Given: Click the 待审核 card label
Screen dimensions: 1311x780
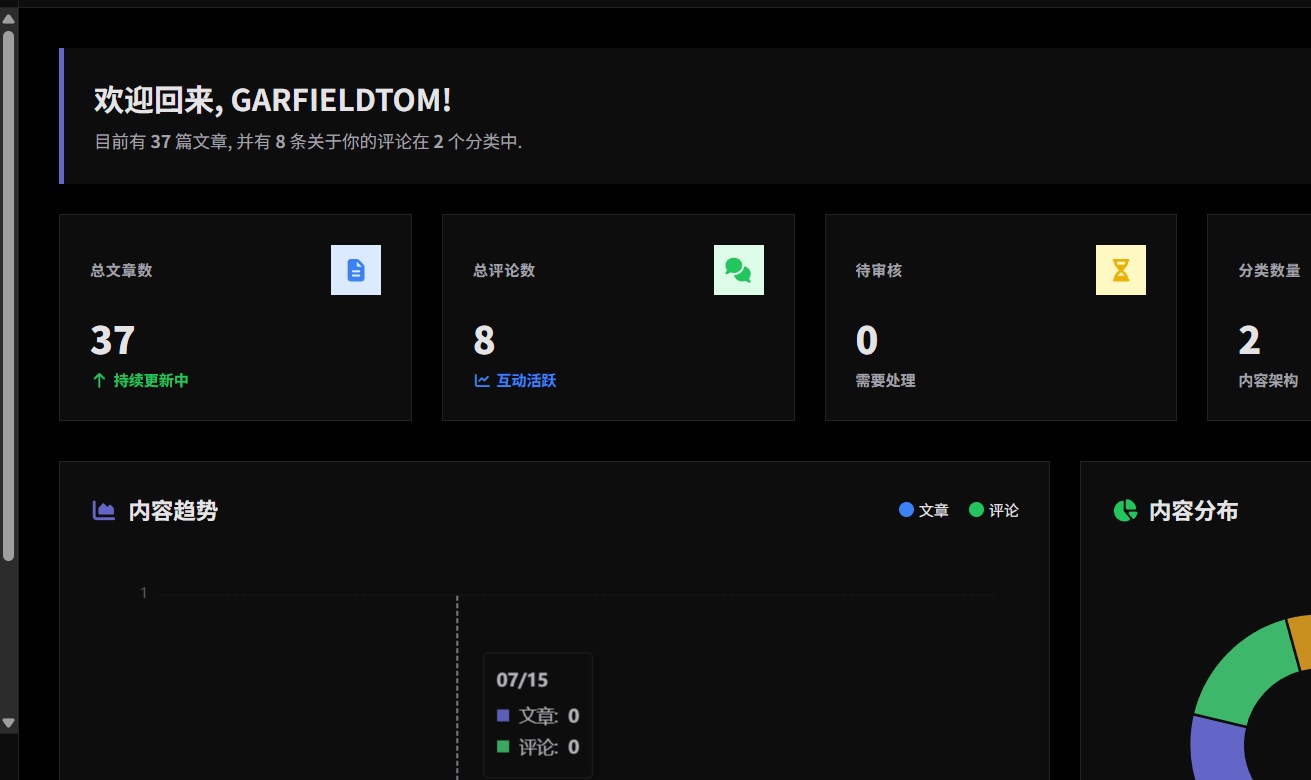Looking at the screenshot, I should (879, 270).
